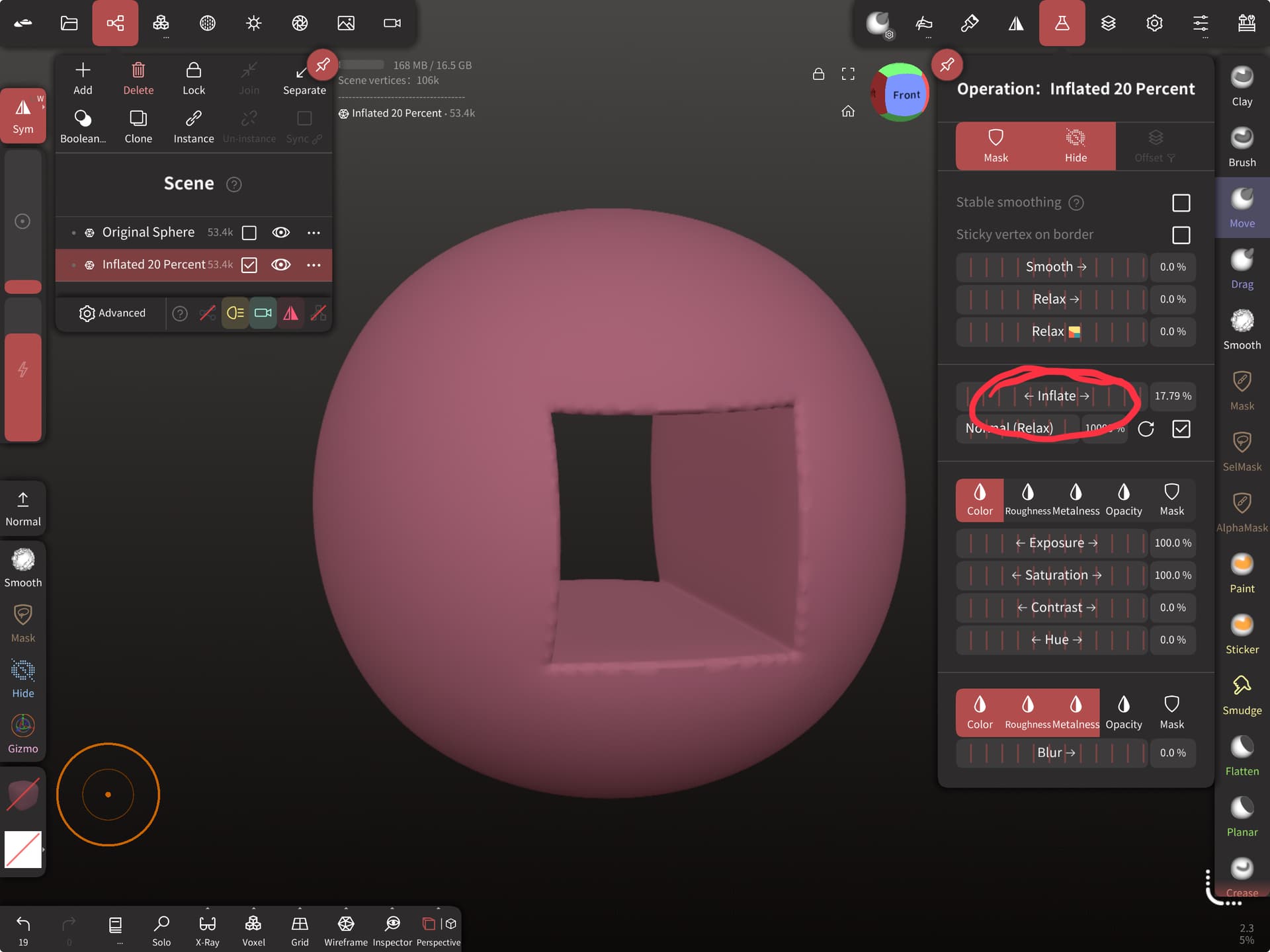The height and width of the screenshot is (952, 1270).
Task: Adjust the Inflate slider
Action: (1052, 396)
